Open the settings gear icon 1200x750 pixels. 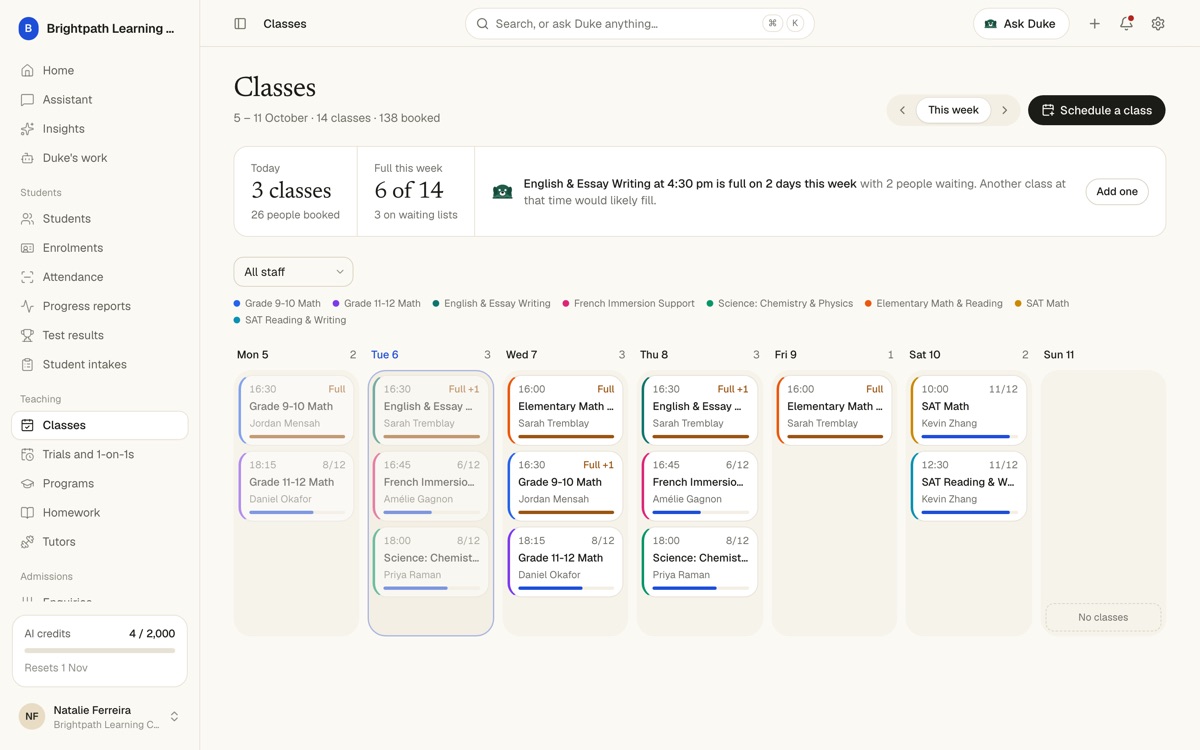coord(1158,24)
